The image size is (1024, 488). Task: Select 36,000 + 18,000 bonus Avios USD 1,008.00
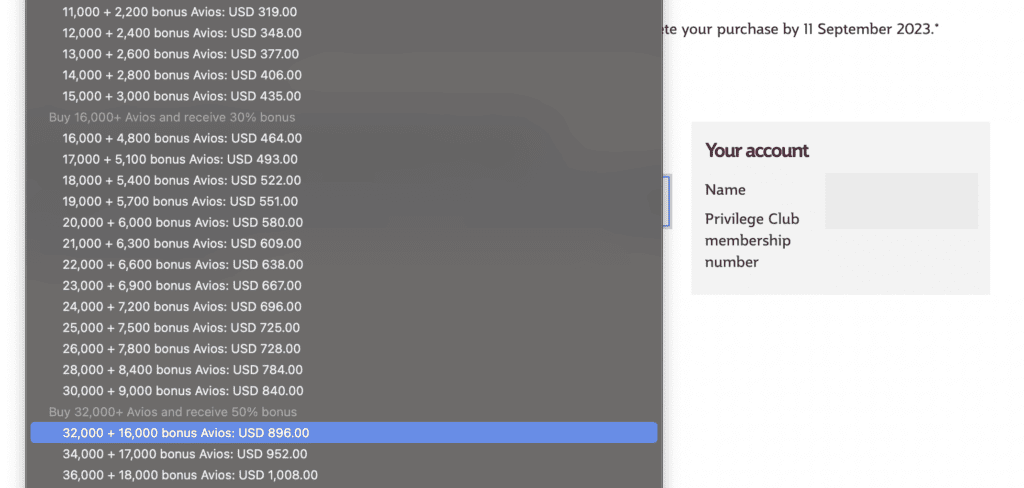tap(190, 475)
